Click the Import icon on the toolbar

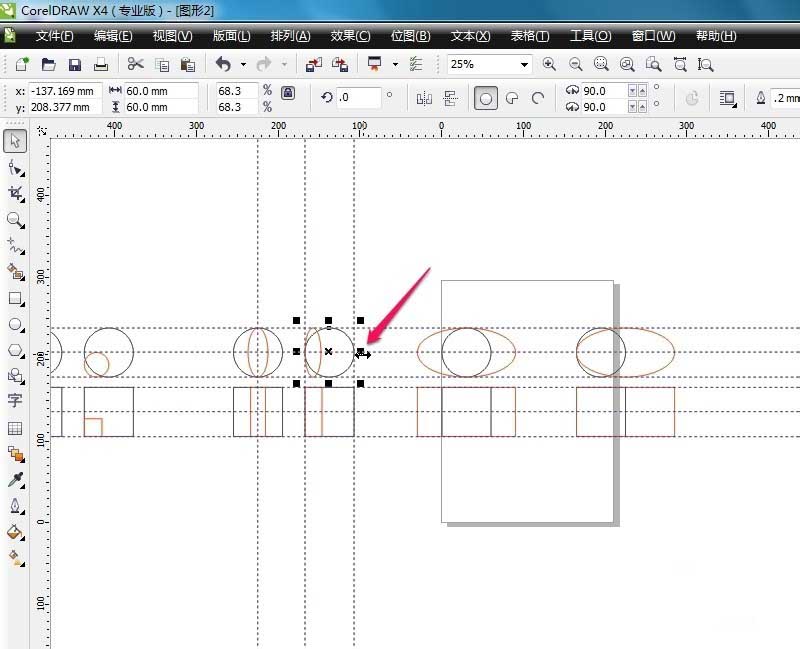pyautogui.click(x=313, y=63)
